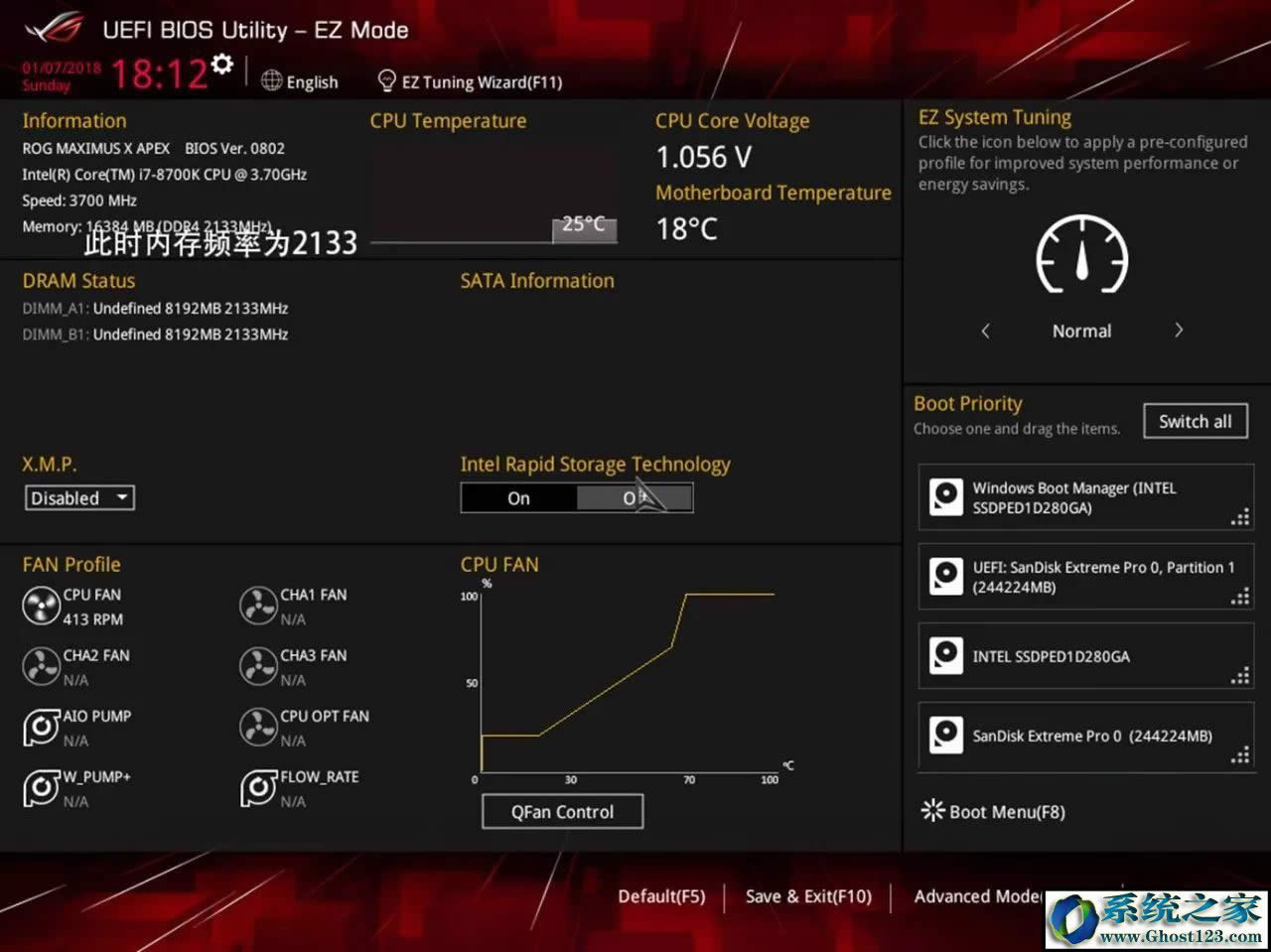1271x952 pixels.
Task: Click the CPU temperature gauge bar
Action: click(585, 226)
